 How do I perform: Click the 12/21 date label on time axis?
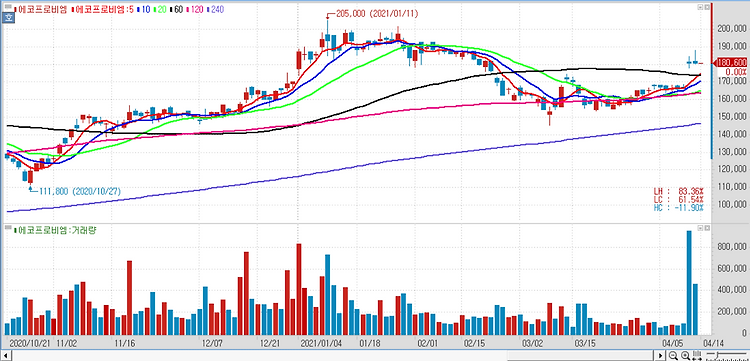tap(271, 343)
